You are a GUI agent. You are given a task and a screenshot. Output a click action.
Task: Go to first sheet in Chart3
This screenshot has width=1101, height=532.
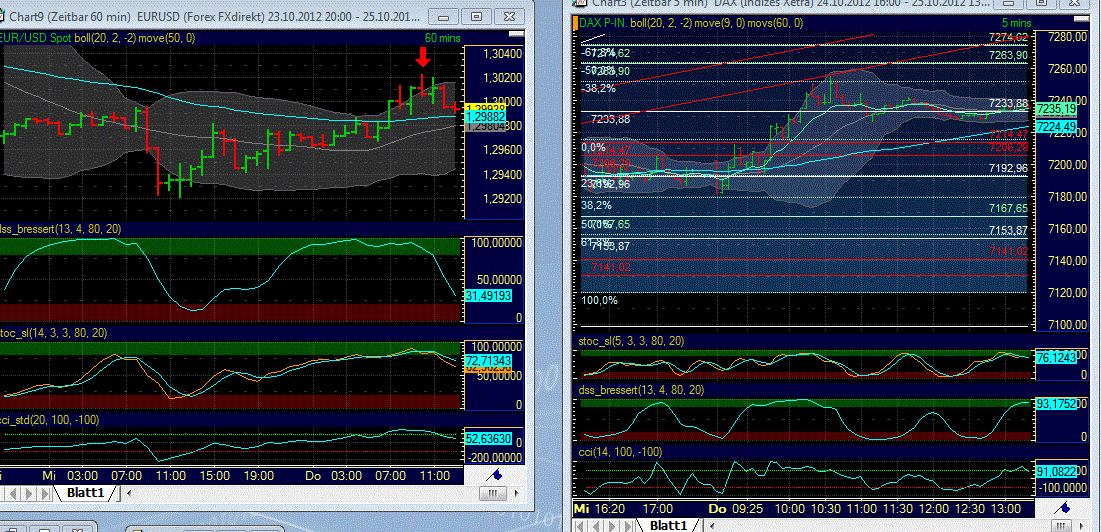(x=580, y=526)
